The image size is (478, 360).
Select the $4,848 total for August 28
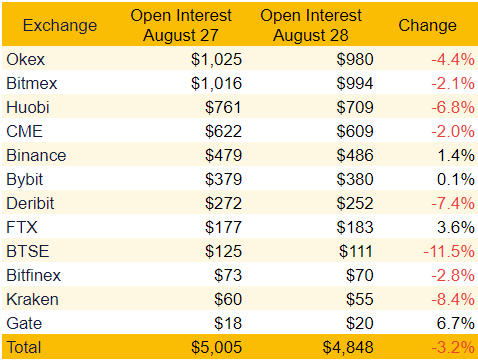tap(348, 347)
